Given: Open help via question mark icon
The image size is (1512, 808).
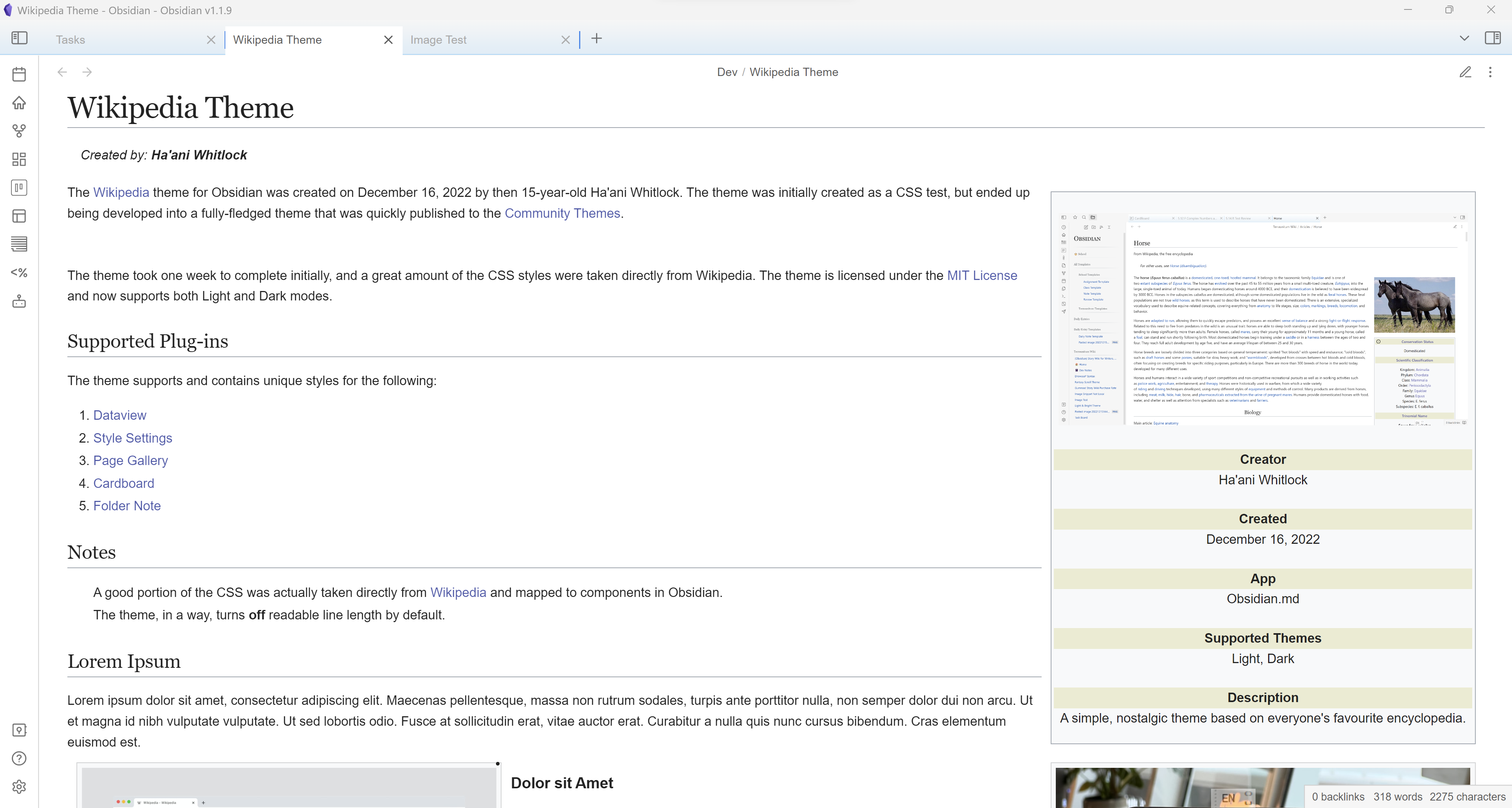Looking at the screenshot, I should point(19,758).
